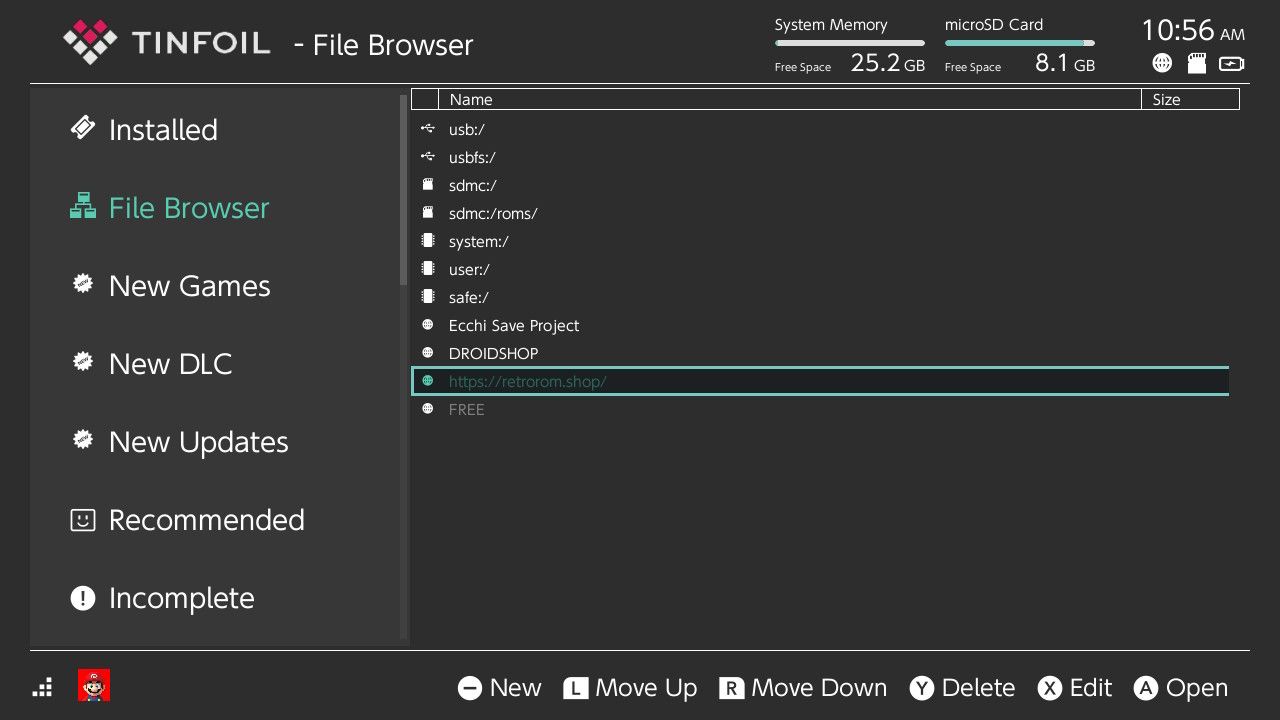Click the dots grid icon in footer
This screenshot has height=720, width=1280.
point(42,687)
